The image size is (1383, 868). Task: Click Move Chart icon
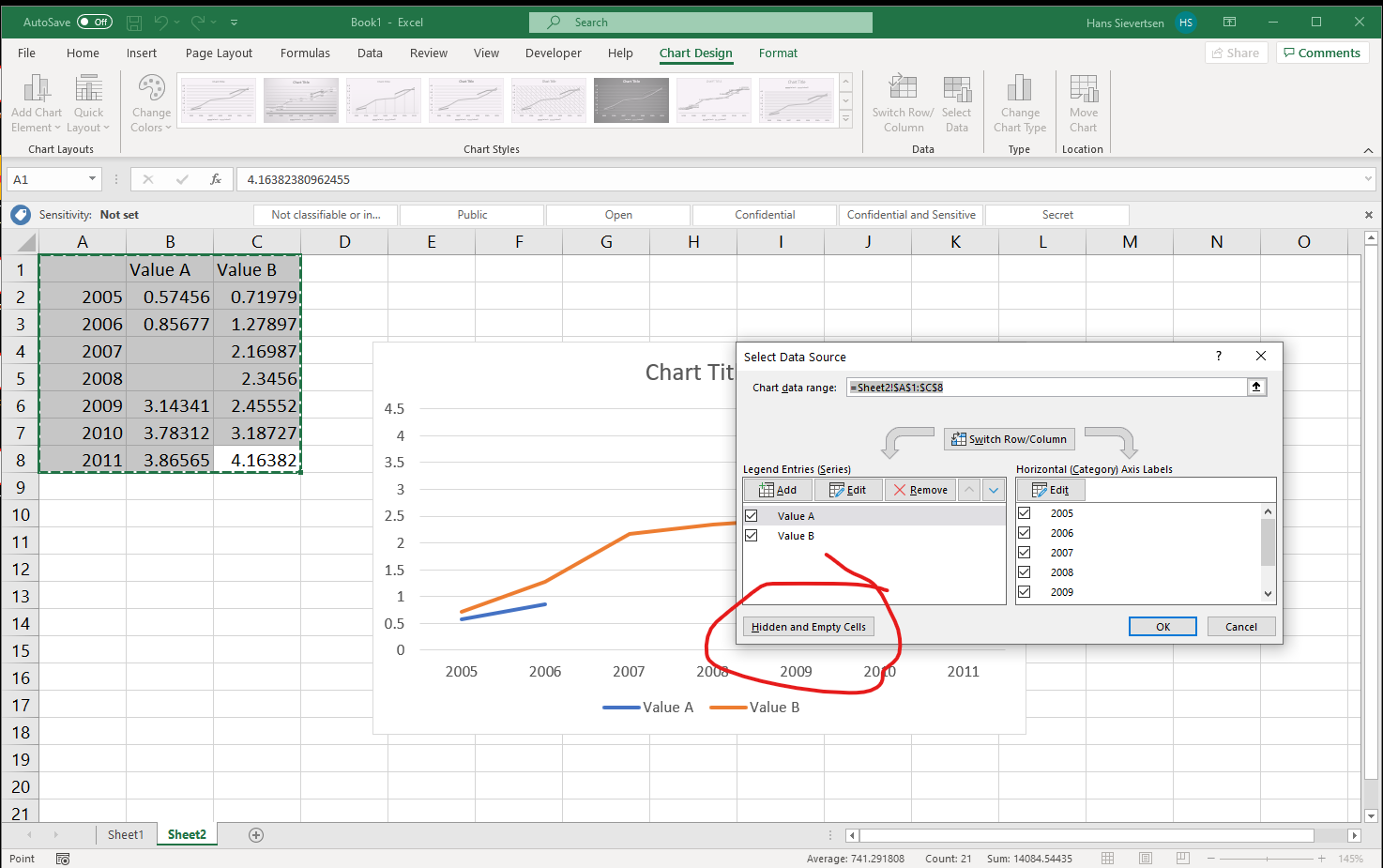1083,104
